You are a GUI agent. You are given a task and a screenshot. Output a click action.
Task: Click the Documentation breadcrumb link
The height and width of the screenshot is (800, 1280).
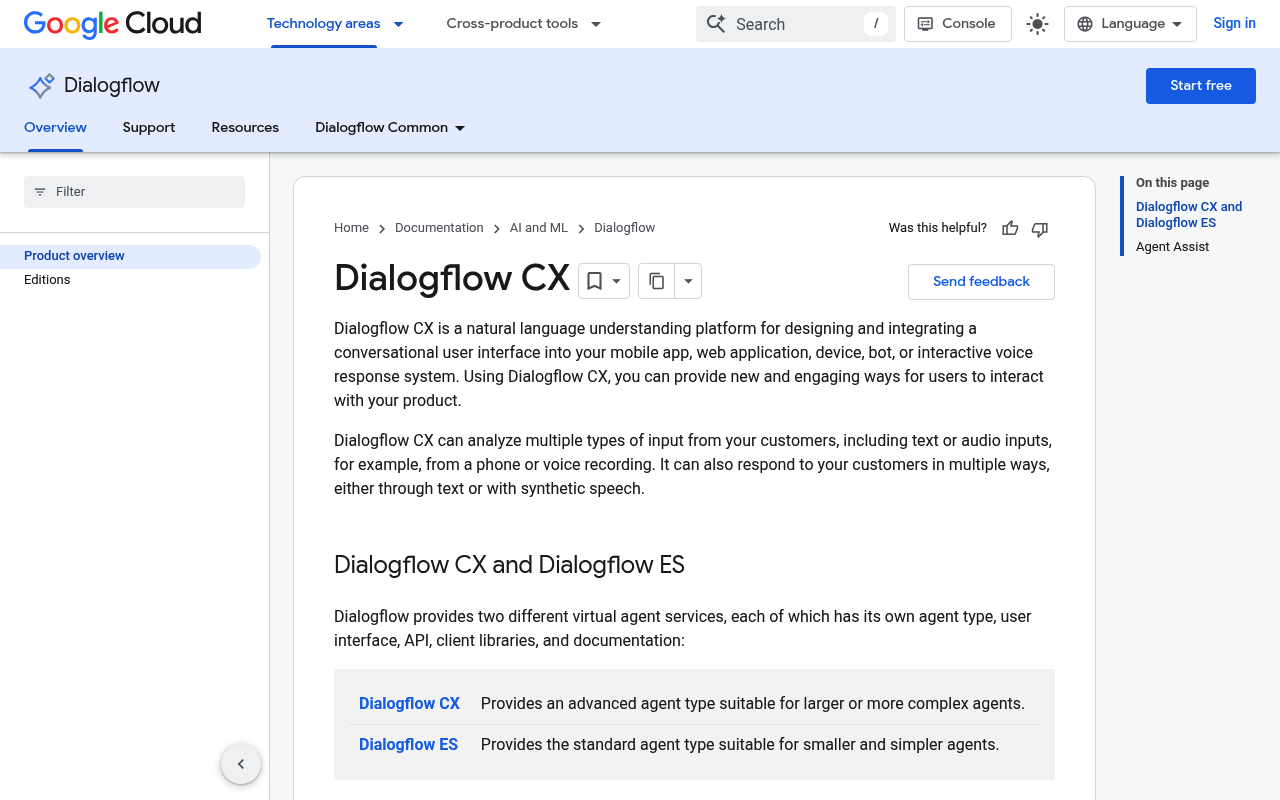[x=439, y=228]
